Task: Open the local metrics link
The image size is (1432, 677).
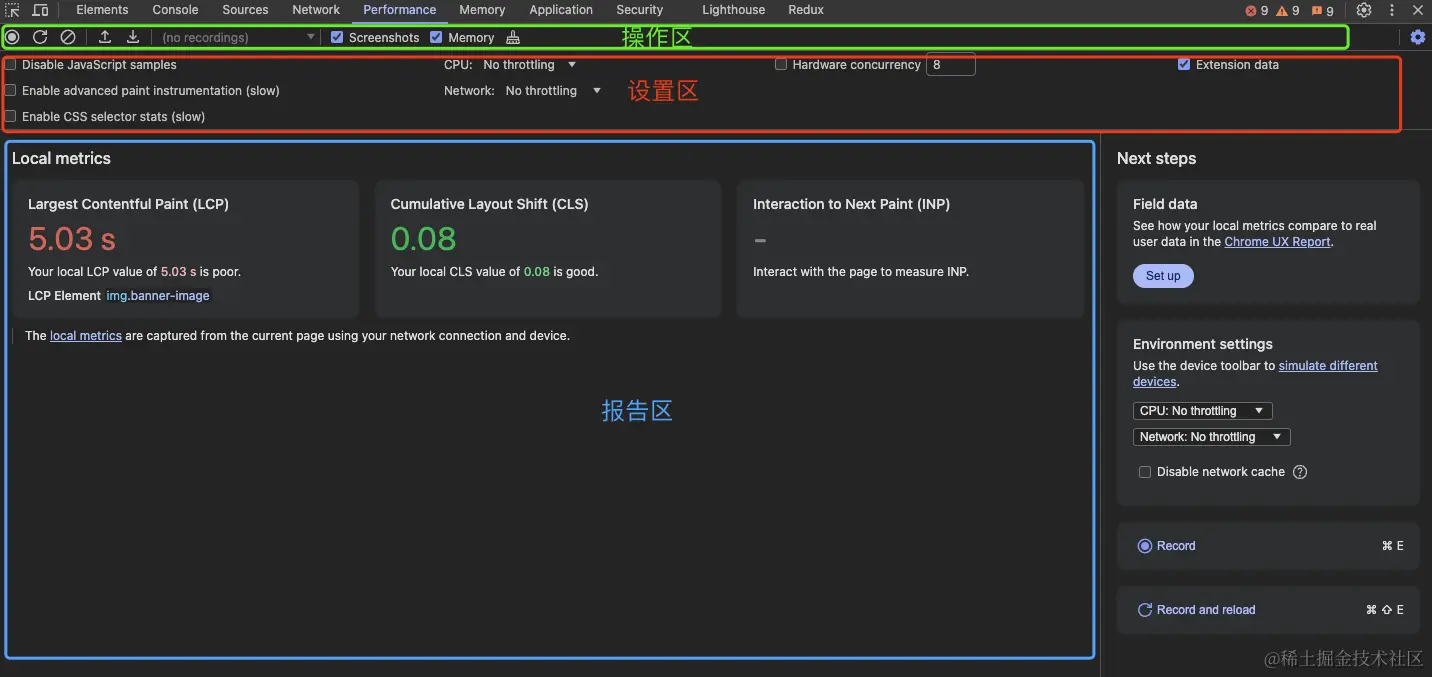Action: point(86,336)
